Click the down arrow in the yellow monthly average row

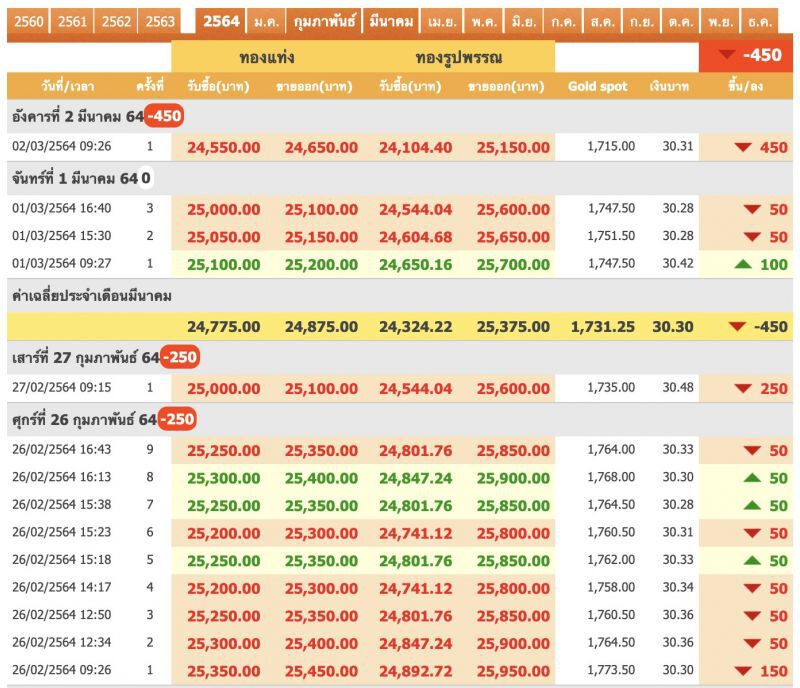pyautogui.click(x=737, y=326)
